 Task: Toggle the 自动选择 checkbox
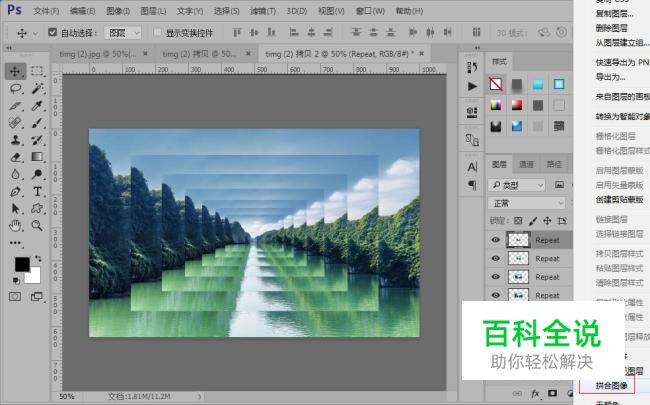click(x=52, y=32)
